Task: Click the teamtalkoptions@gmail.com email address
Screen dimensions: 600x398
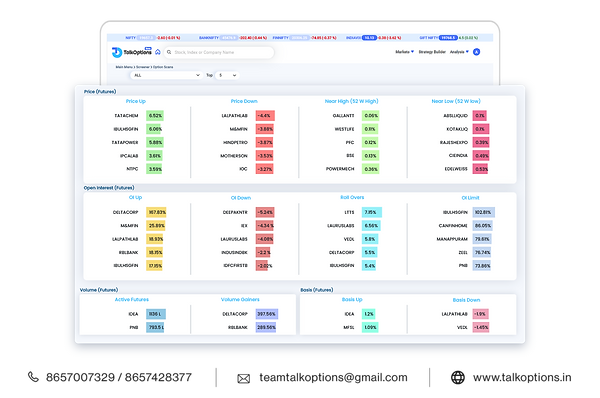Action: (x=333, y=378)
